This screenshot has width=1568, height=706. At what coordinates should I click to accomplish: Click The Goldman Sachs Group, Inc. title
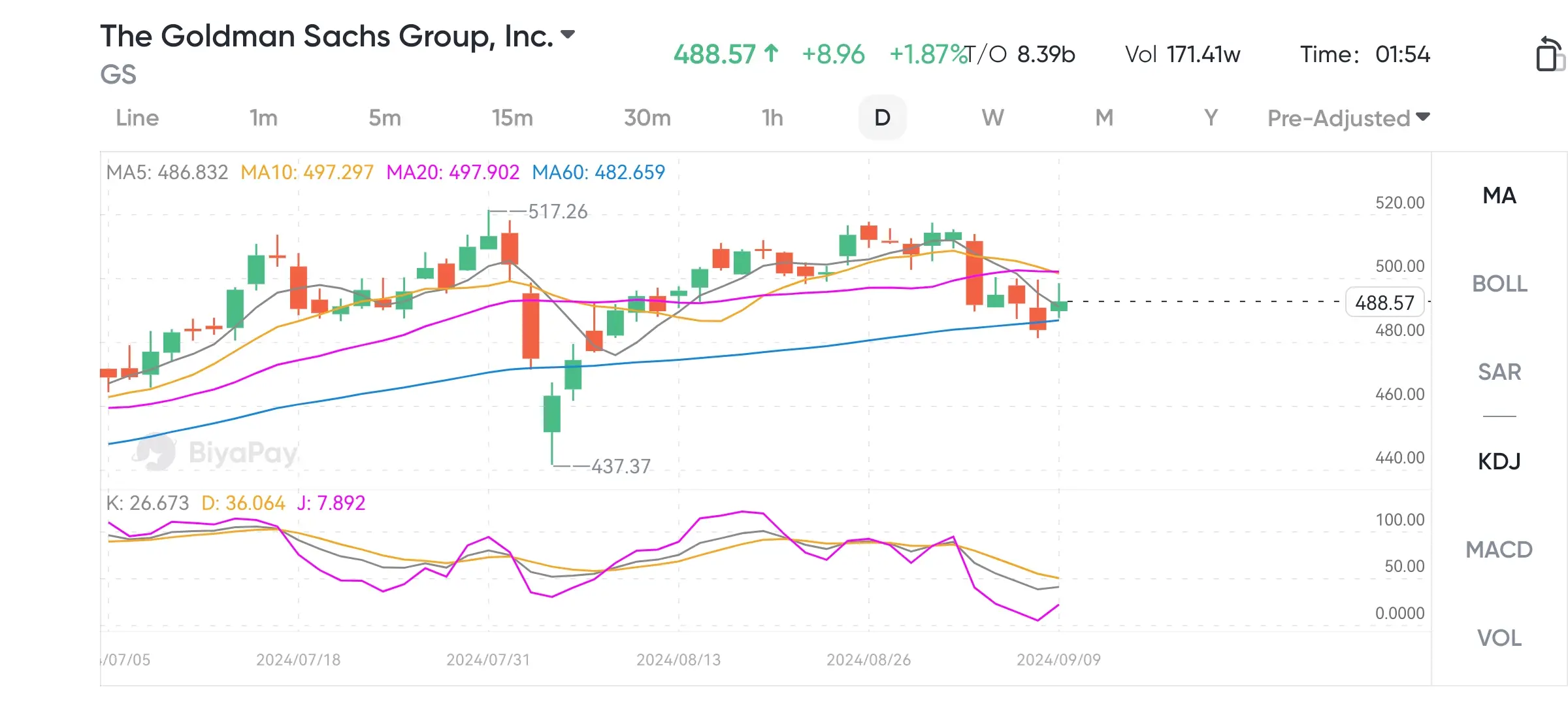pyautogui.click(x=327, y=37)
